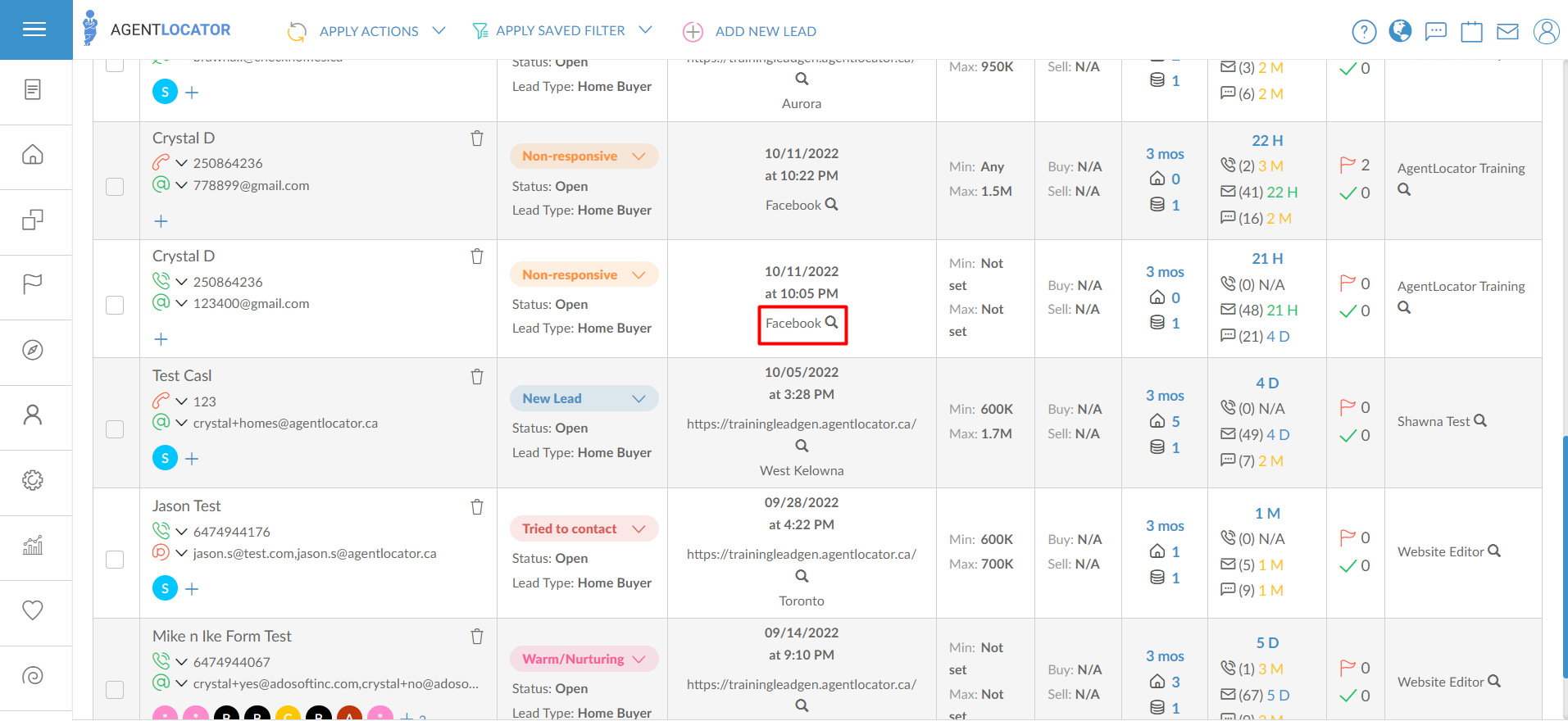Open 1 M last activity for Jason Test
Viewport: 1568px width, 721px height.
coord(1267,513)
